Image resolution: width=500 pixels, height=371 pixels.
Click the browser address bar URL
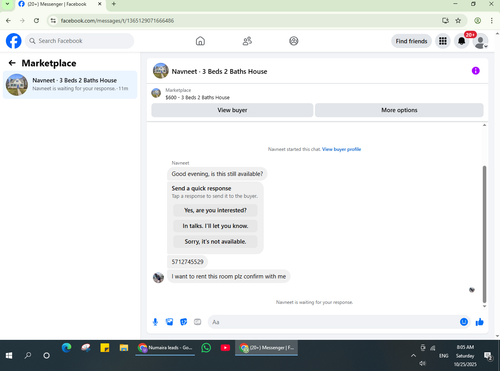(117, 21)
